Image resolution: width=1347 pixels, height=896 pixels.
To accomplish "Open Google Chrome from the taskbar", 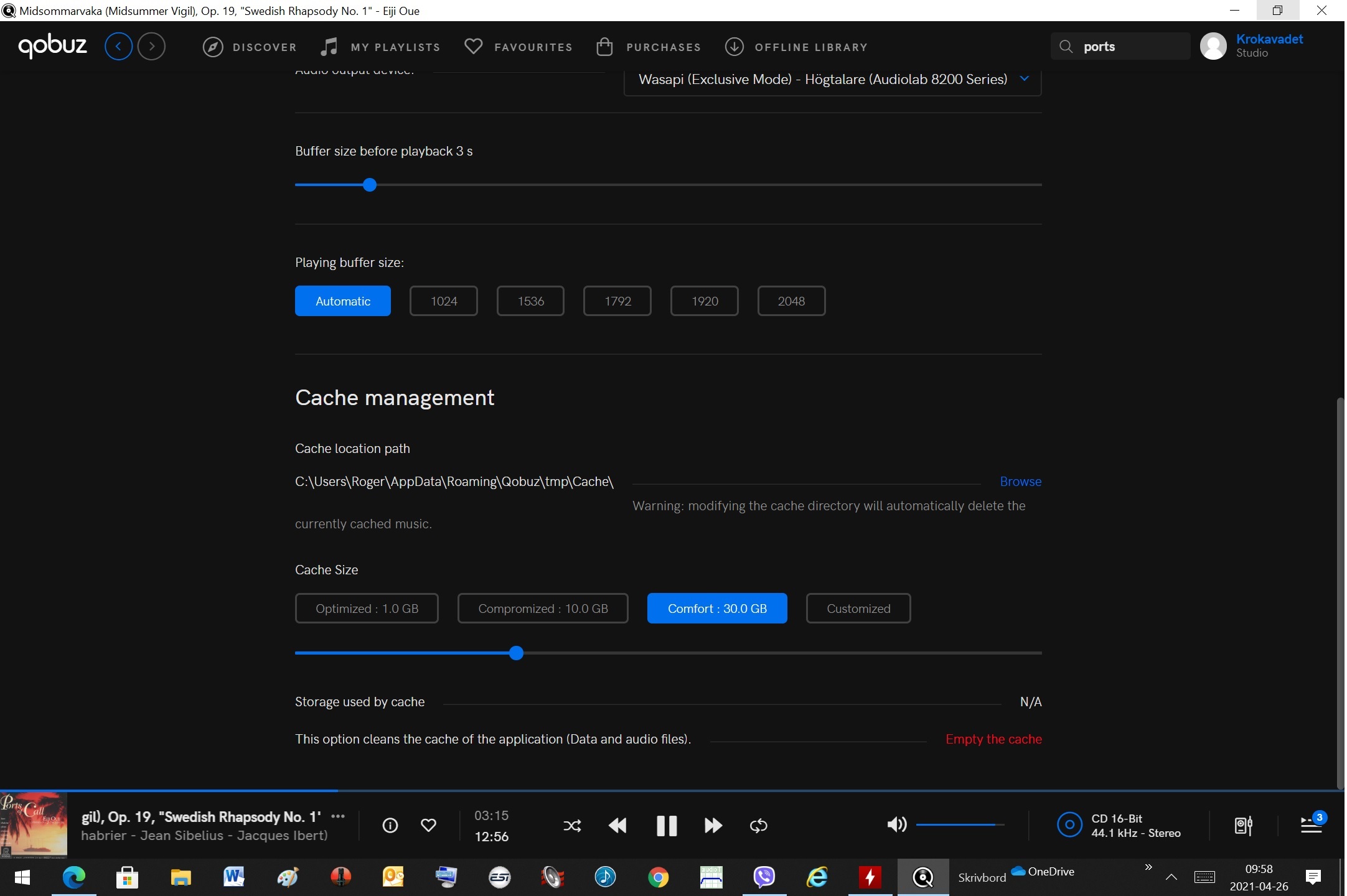I will coord(658,877).
